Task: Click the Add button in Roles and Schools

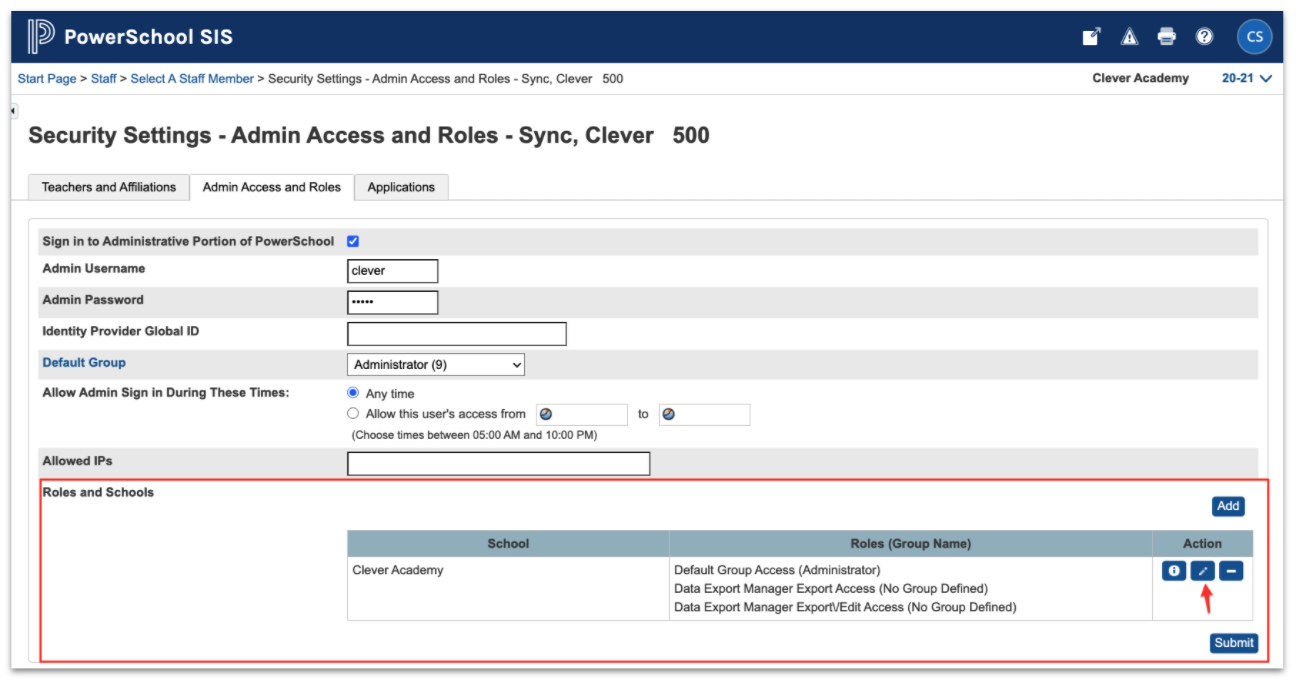Action: pyautogui.click(x=1227, y=506)
